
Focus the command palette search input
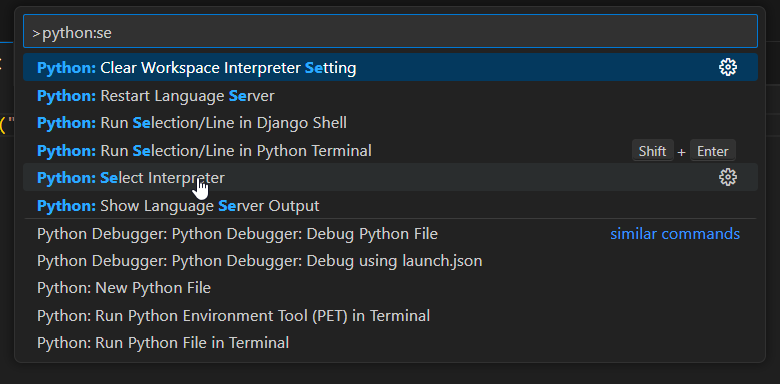pos(390,31)
